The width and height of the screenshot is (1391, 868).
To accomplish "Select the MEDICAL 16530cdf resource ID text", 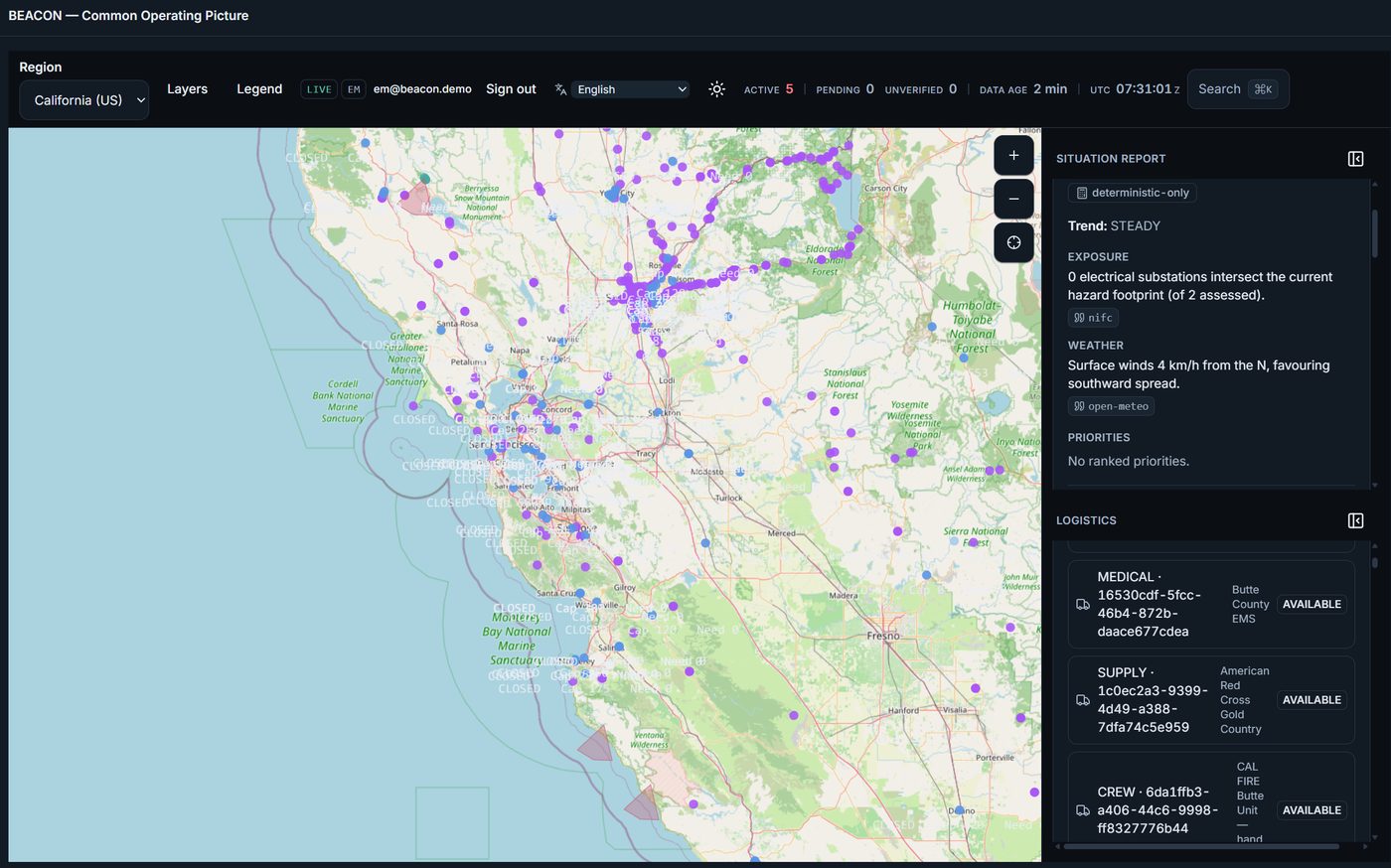I will (1150, 604).
